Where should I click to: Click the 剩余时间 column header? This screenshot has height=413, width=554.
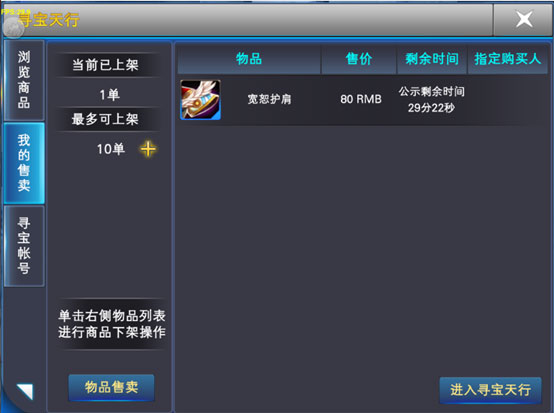point(432,59)
